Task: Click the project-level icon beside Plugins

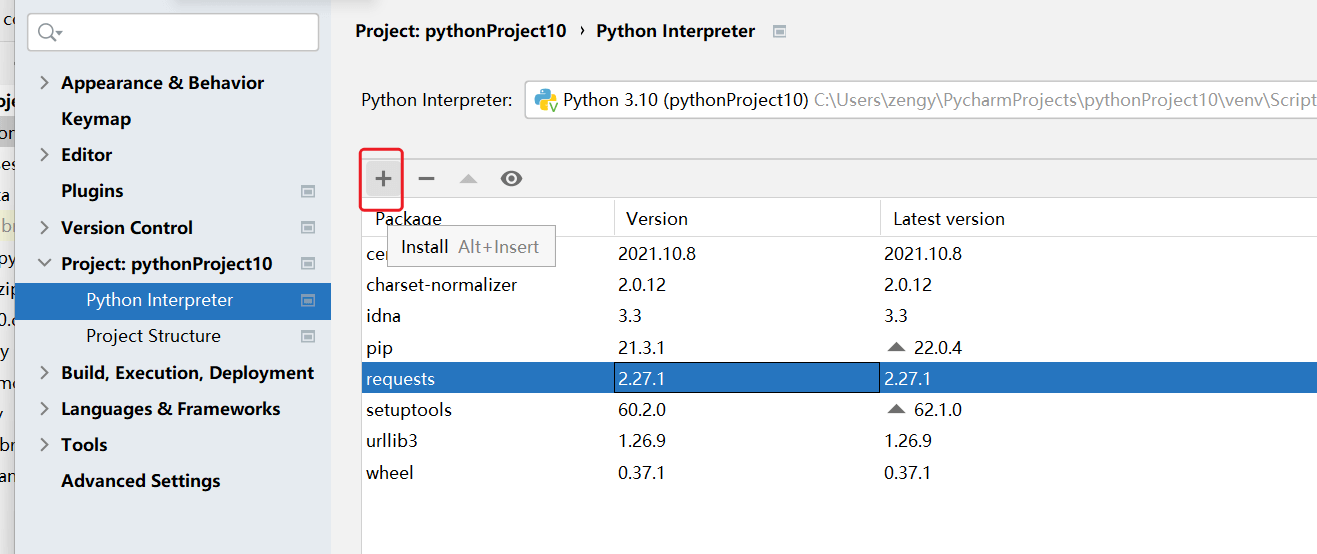Action: pos(308,191)
